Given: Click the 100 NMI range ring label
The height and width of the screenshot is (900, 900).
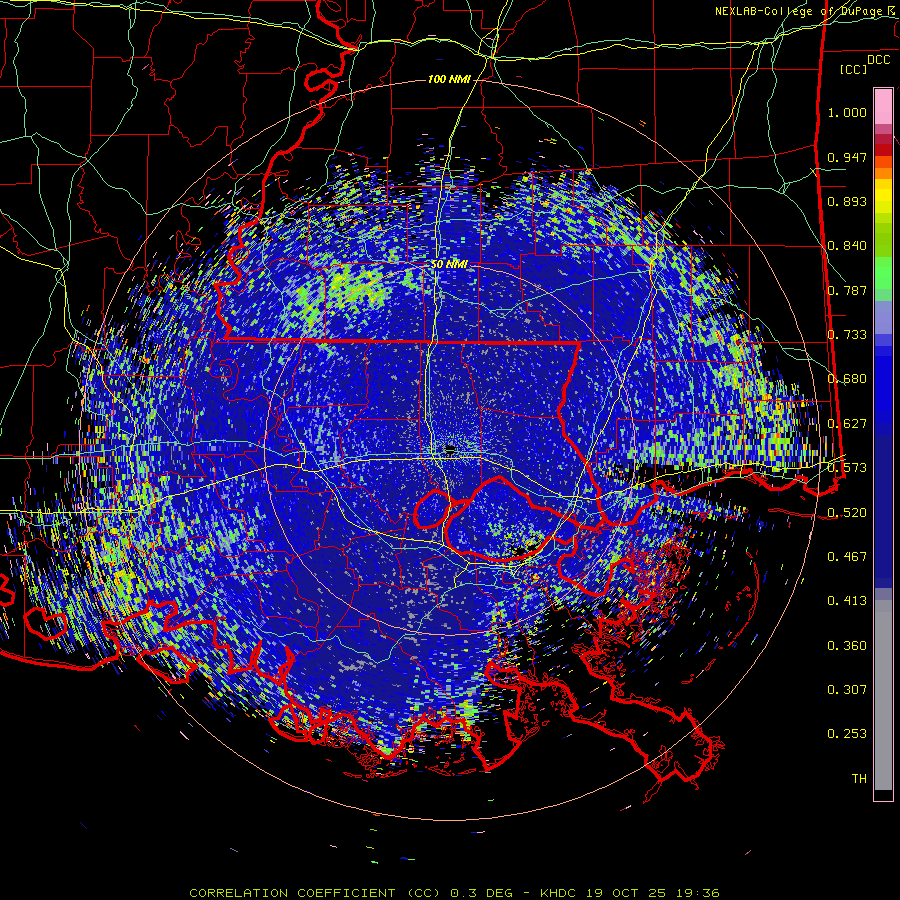Looking at the screenshot, I should point(449,79).
